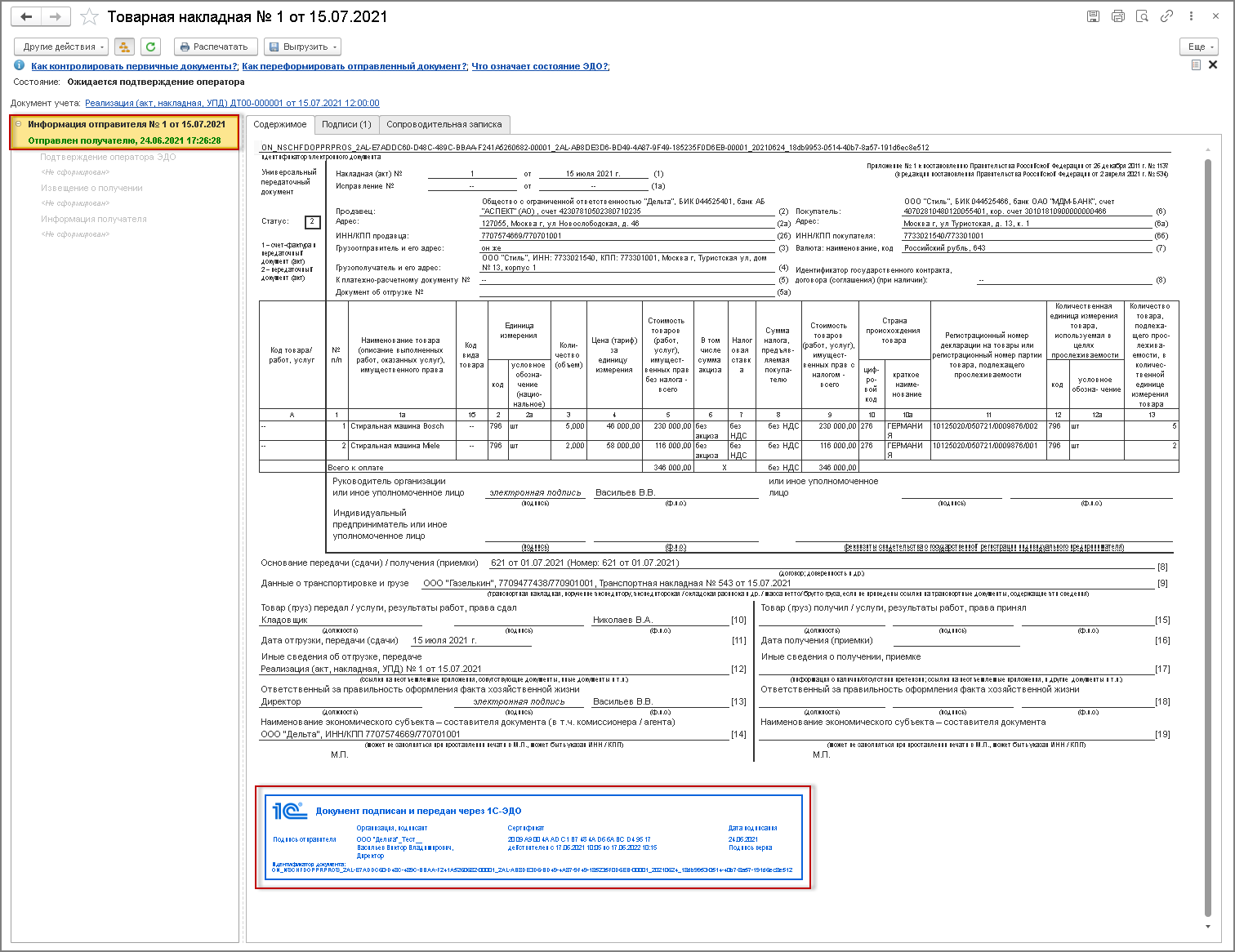
Task: Click the save diskette icon in header
Action: click(1094, 16)
